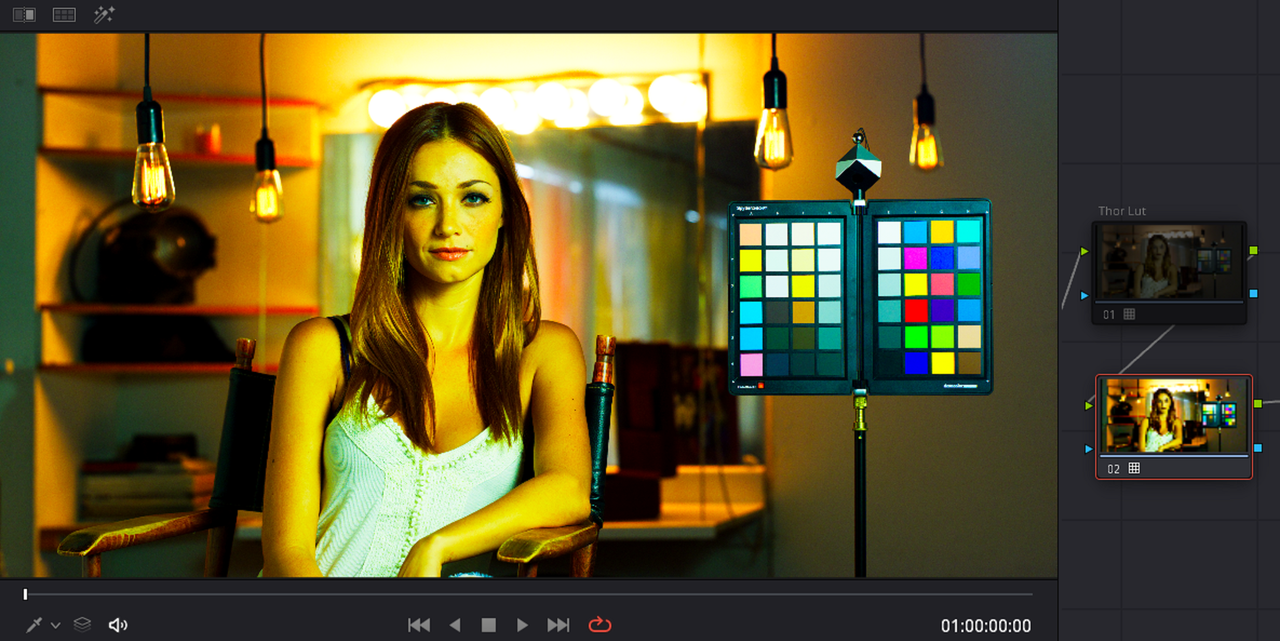The image size is (1280, 641).
Task: Click the grid icon on node 02
Action: point(1134,468)
